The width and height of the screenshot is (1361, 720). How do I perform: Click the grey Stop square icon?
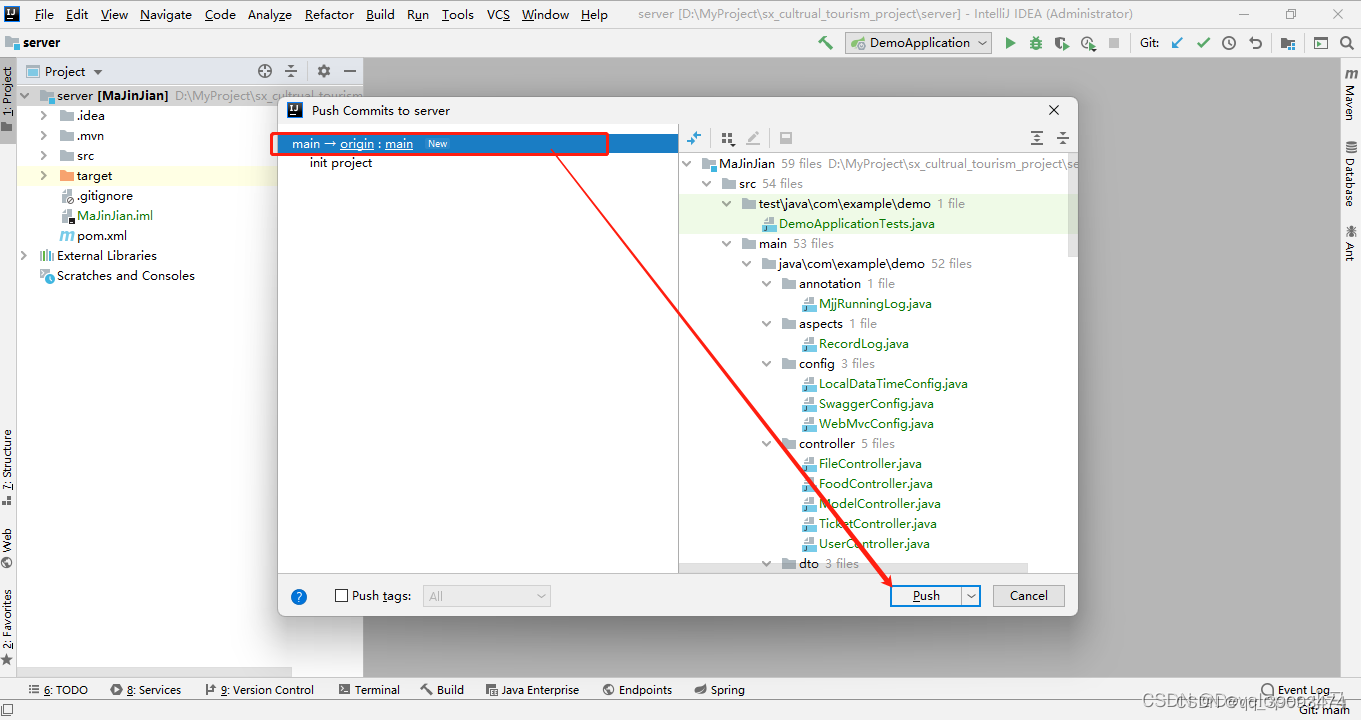pos(1114,43)
